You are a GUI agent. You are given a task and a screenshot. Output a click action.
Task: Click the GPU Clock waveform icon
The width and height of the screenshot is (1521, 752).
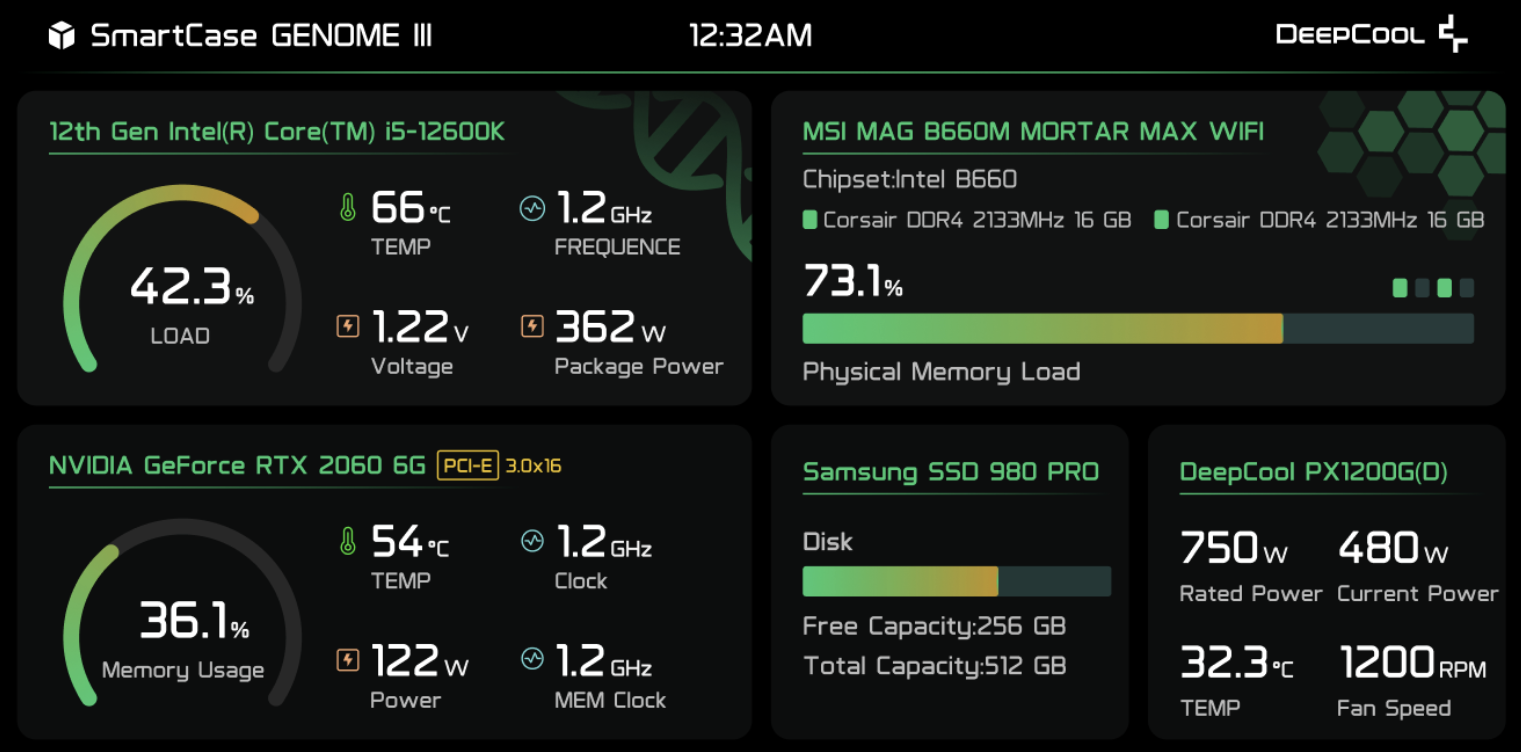click(x=532, y=542)
